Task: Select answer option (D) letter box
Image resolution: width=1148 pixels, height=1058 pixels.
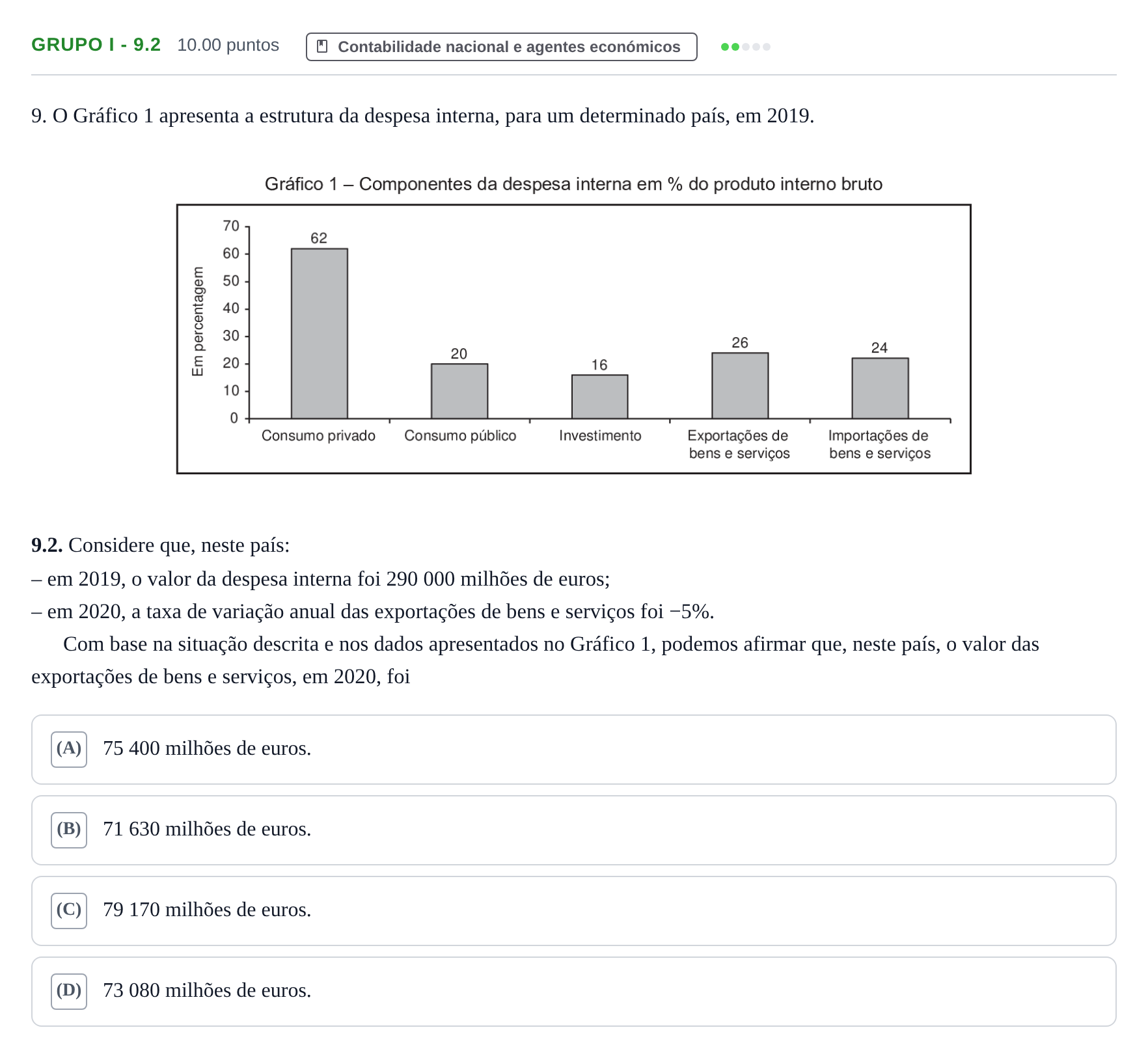Action: coord(69,992)
